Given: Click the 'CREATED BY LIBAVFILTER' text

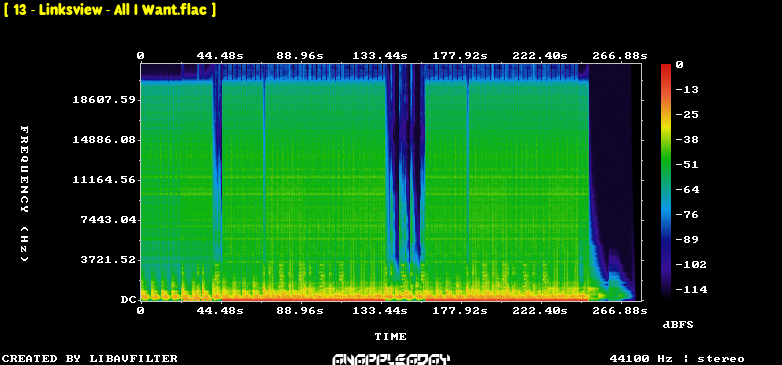Looking at the screenshot, I should (x=90, y=359).
